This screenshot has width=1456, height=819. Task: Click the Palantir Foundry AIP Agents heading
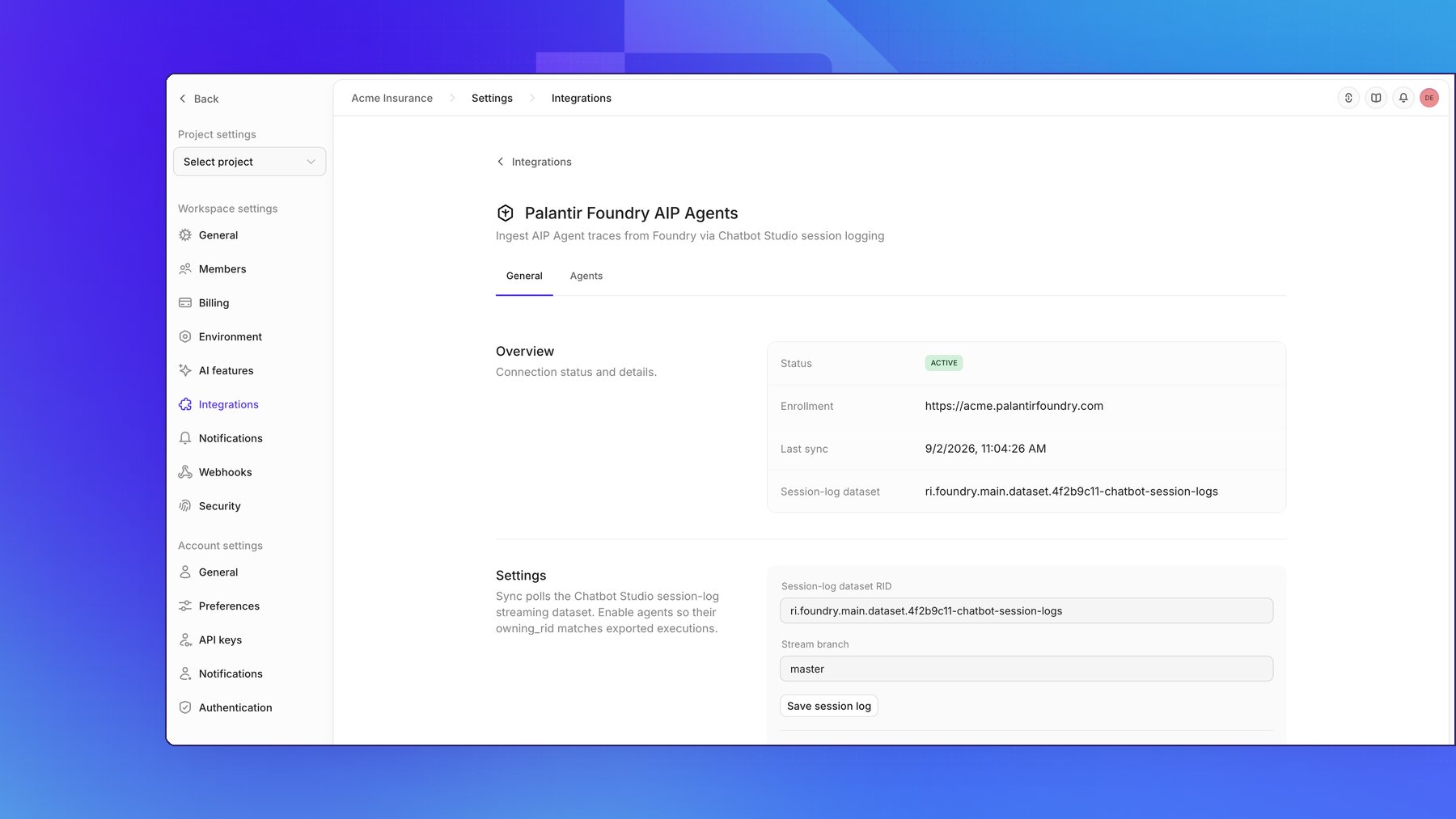click(x=632, y=213)
